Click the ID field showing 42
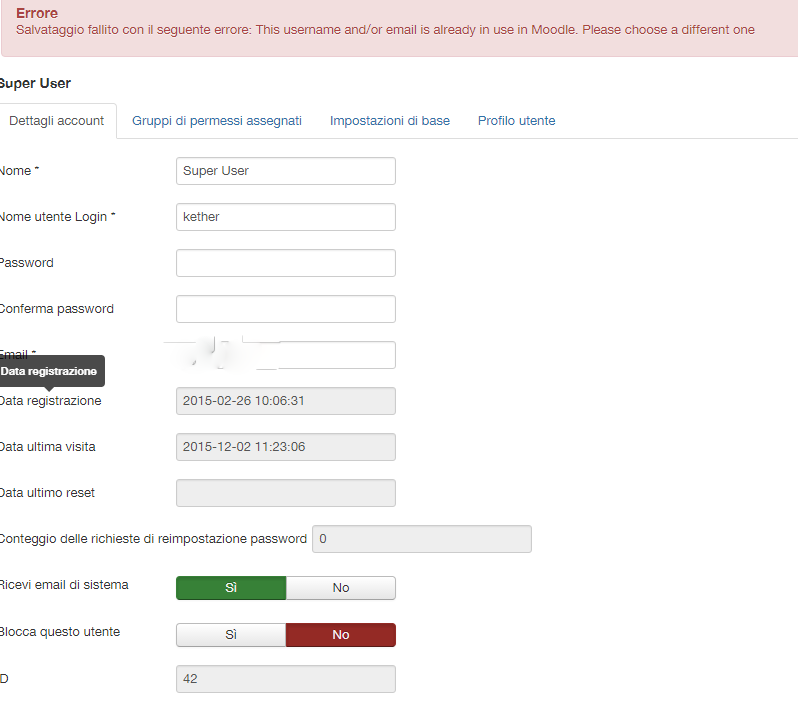 pyautogui.click(x=286, y=679)
